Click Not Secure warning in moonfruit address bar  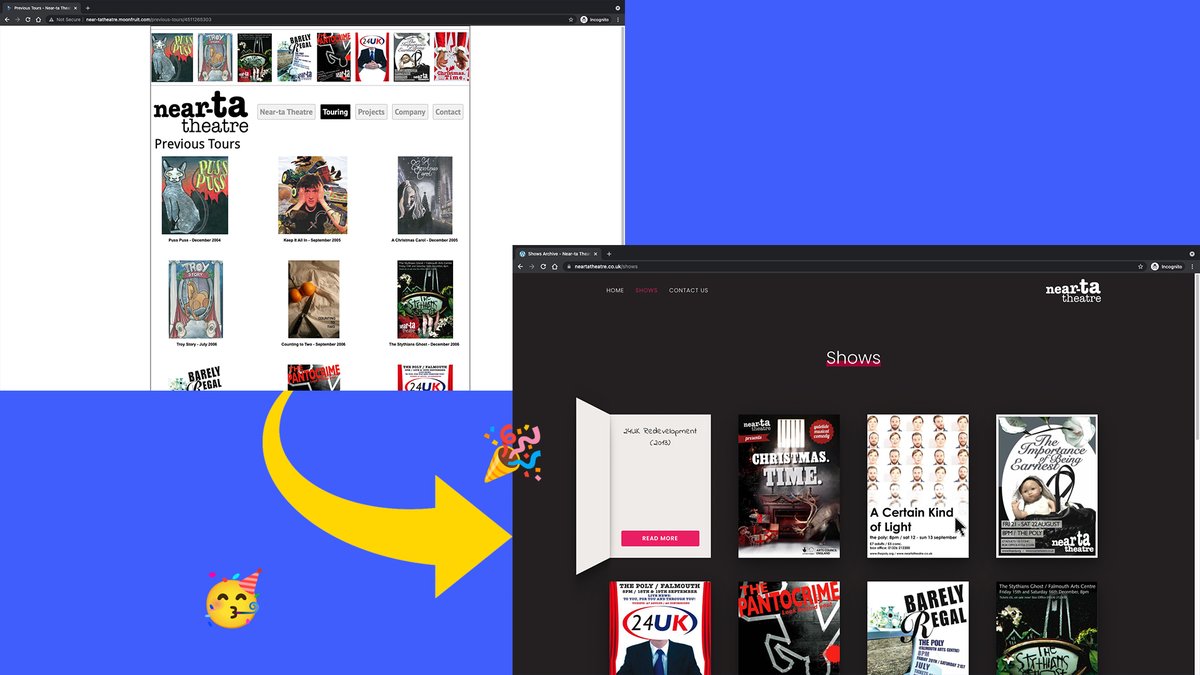(65, 19)
